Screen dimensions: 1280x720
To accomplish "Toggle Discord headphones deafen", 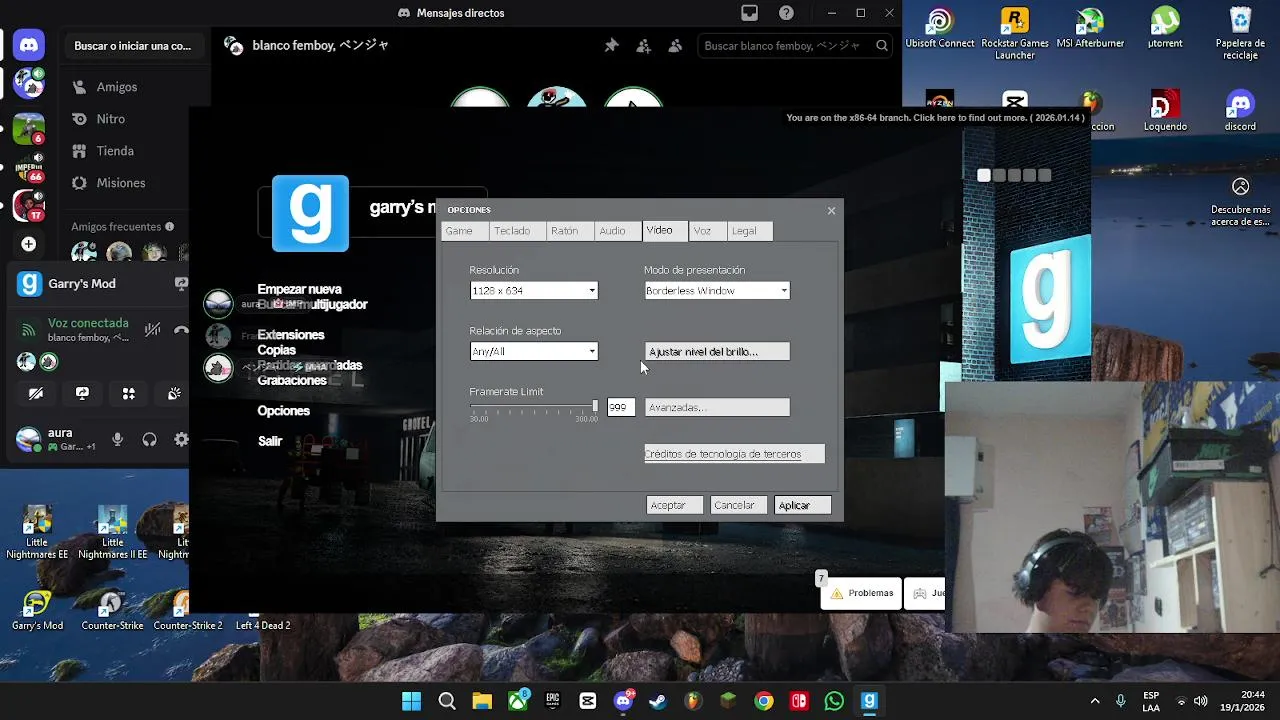I will pyautogui.click(x=150, y=439).
